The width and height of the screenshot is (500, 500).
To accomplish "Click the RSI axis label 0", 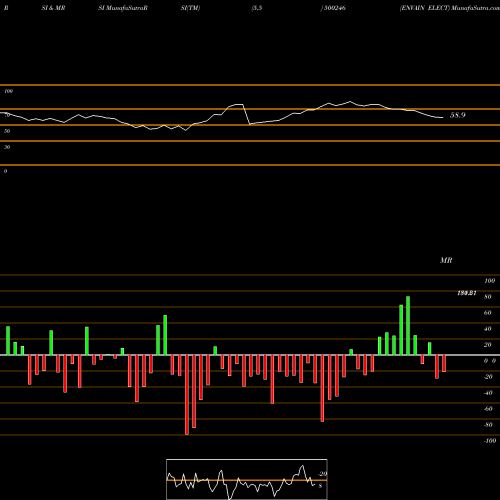I will [5, 171].
